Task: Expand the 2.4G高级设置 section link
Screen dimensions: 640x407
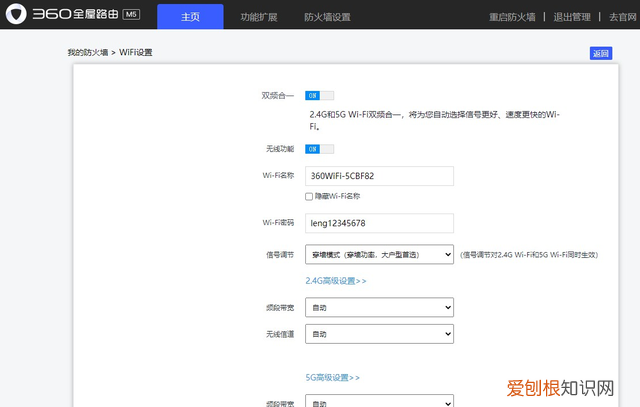Action: 336,281
